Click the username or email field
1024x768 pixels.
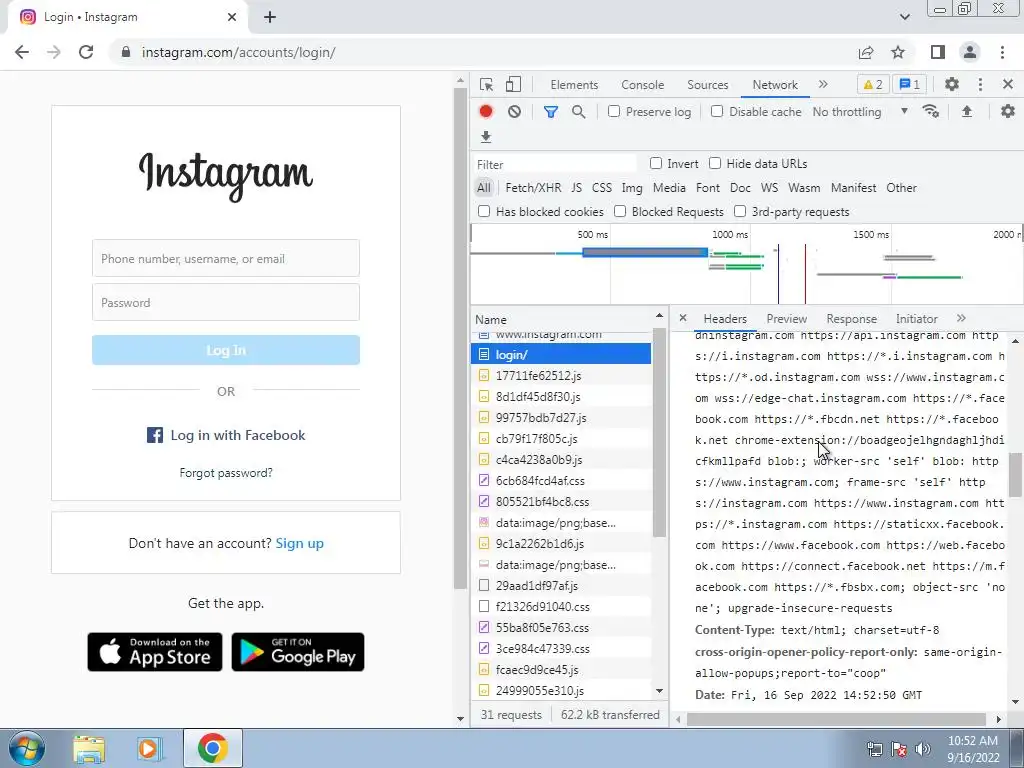coord(226,258)
